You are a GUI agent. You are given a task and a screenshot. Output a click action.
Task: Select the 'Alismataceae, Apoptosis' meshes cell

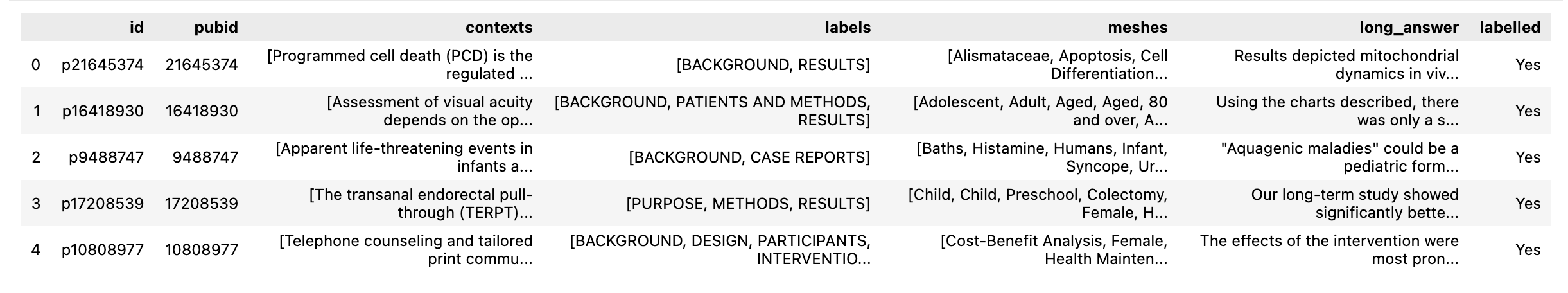[1058, 65]
